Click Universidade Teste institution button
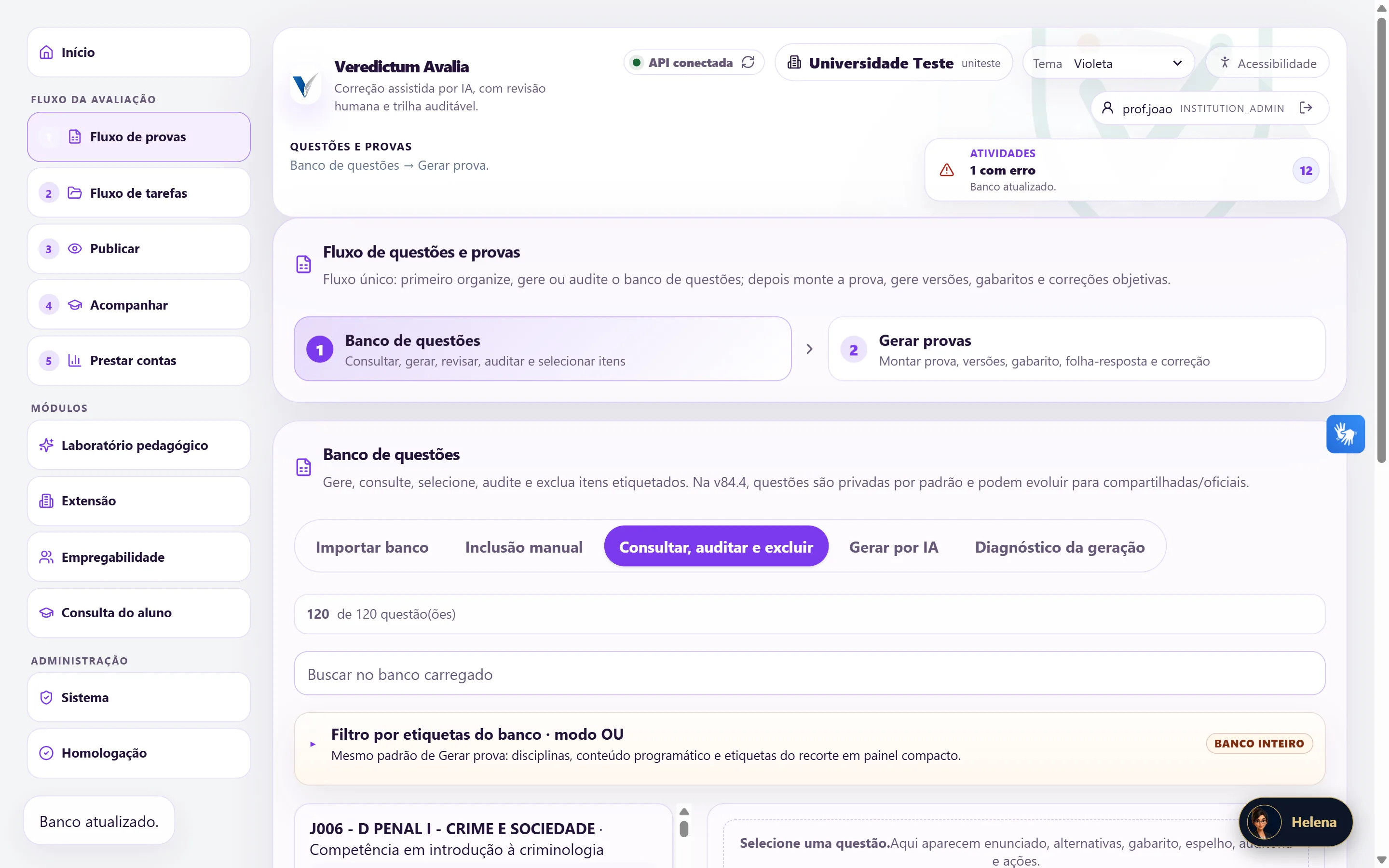The width and height of the screenshot is (1389, 868). tap(893, 63)
